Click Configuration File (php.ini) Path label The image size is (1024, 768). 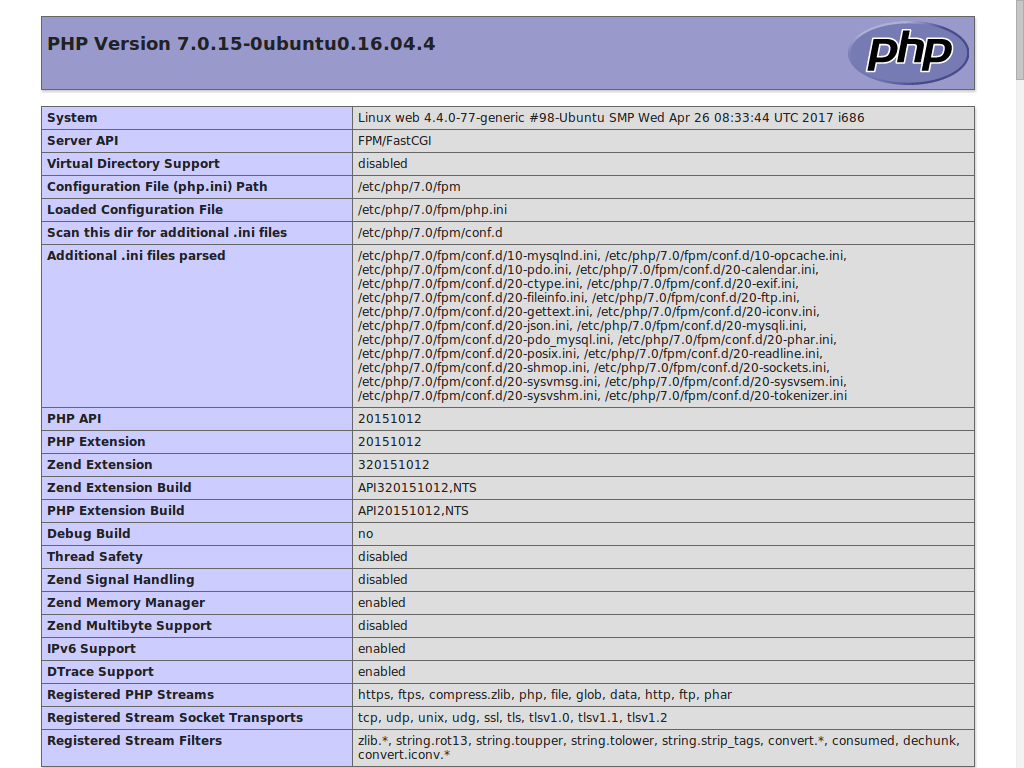157,187
